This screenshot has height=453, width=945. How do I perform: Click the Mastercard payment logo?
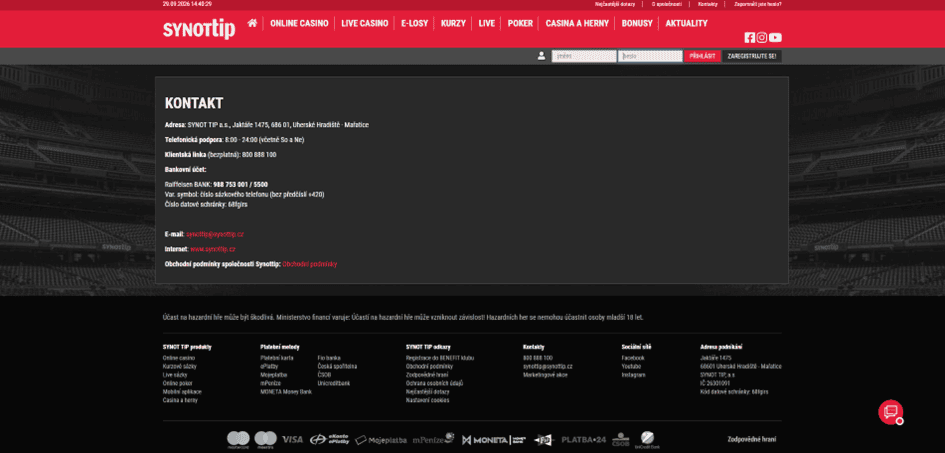click(238, 439)
